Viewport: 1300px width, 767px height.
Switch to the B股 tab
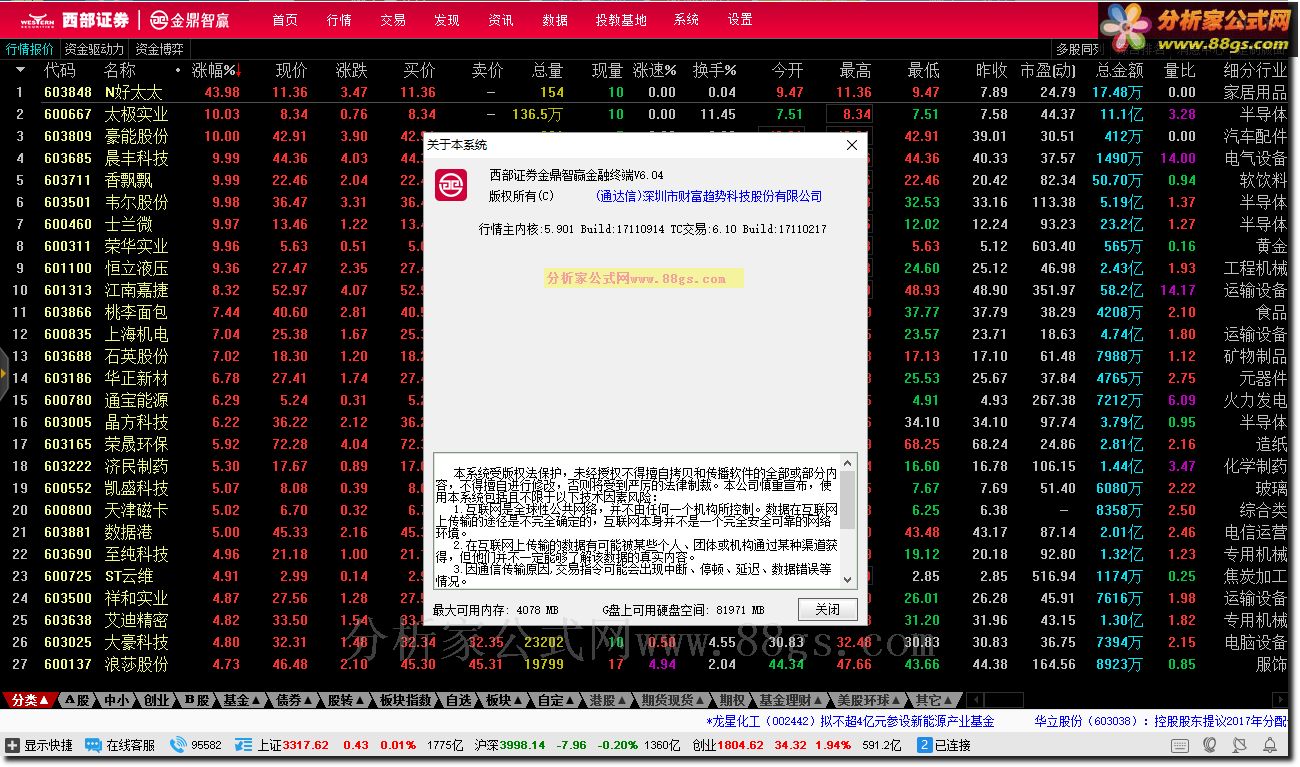tap(195, 700)
